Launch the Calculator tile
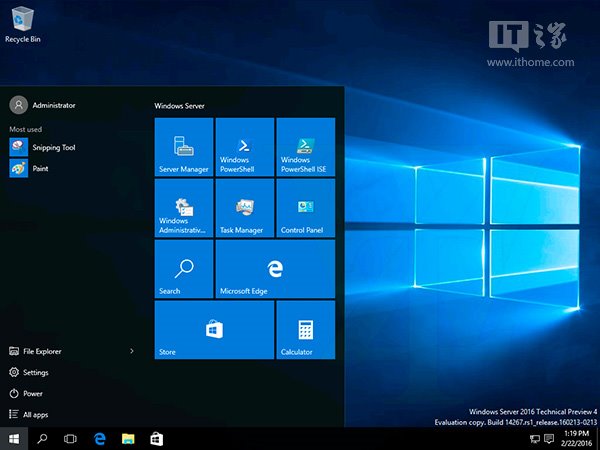 [306, 330]
